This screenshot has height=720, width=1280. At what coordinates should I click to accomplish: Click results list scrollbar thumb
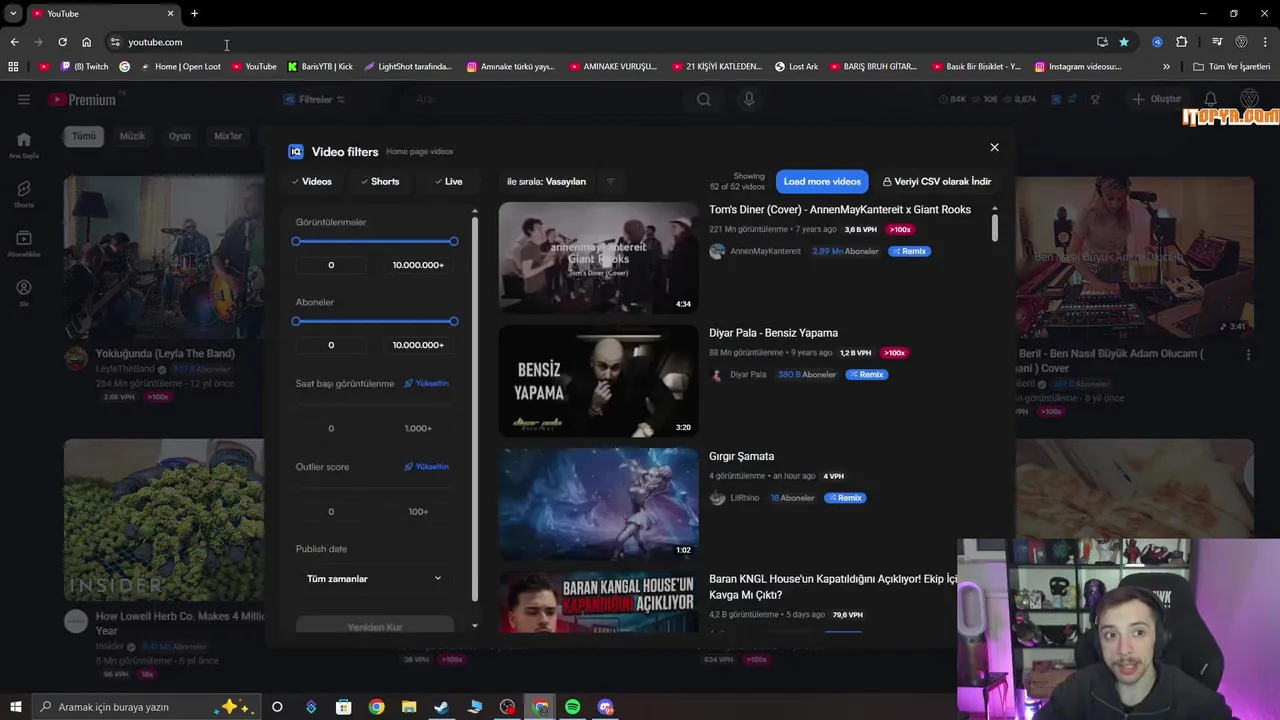(994, 228)
